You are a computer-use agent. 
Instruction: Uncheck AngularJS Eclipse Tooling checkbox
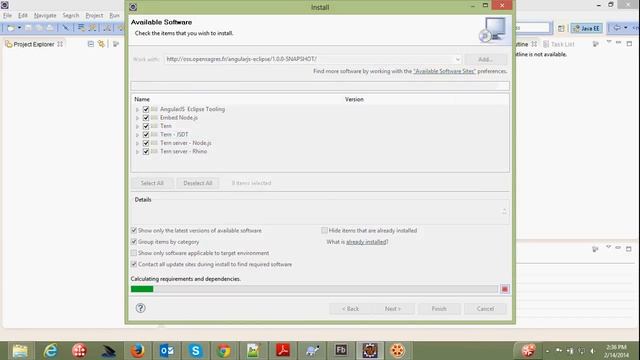click(146, 109)
